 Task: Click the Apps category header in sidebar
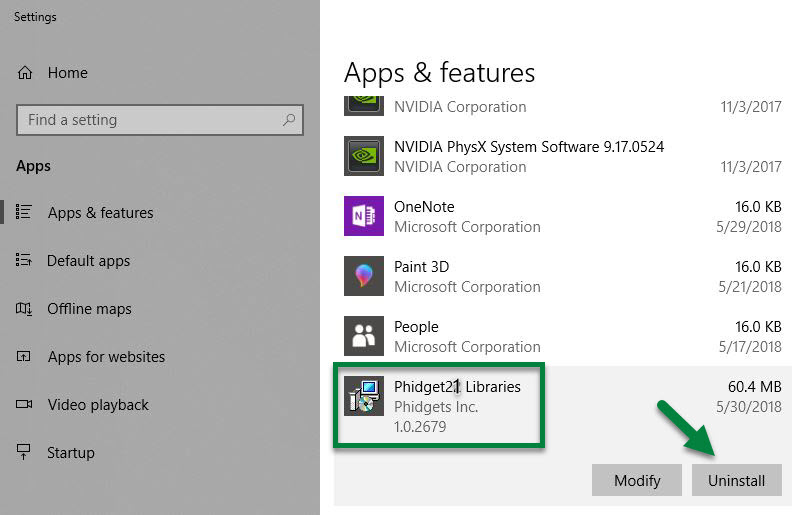pyautogui.click(x=33, y=166)
